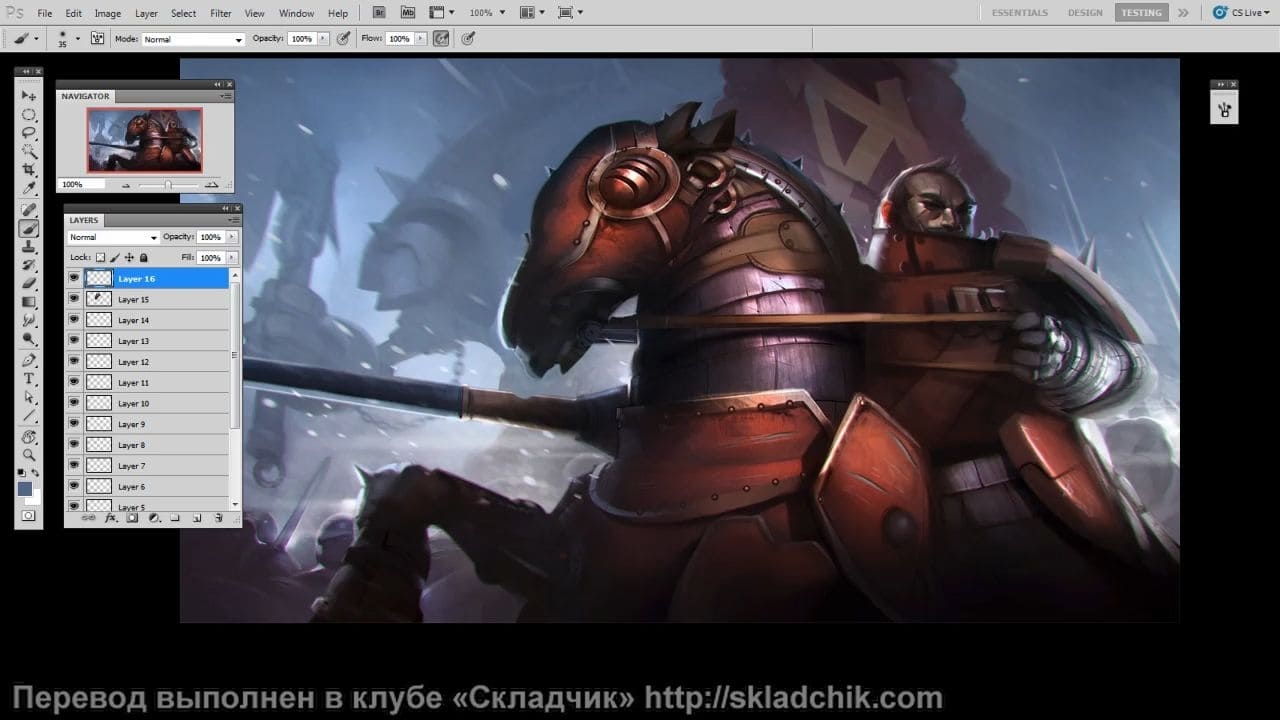Select the Line tool

pyautogui.click(x=29, y=416)
